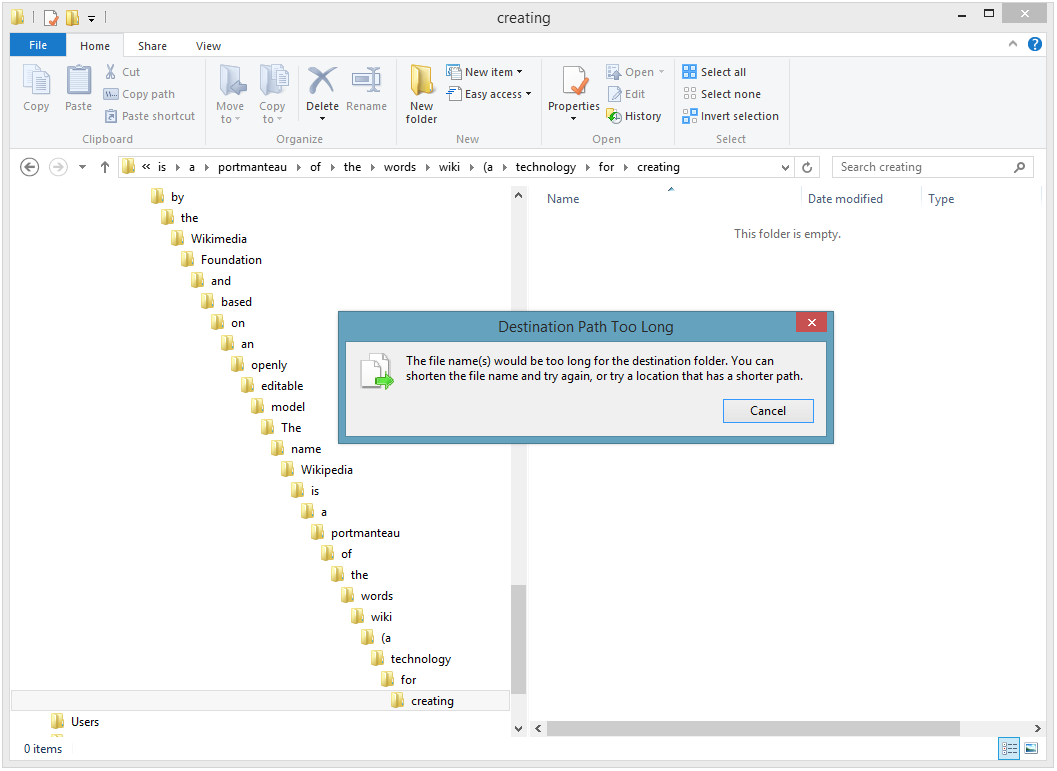Select the words folder in tree
The image size is (1057, 771).
point(367,596)
